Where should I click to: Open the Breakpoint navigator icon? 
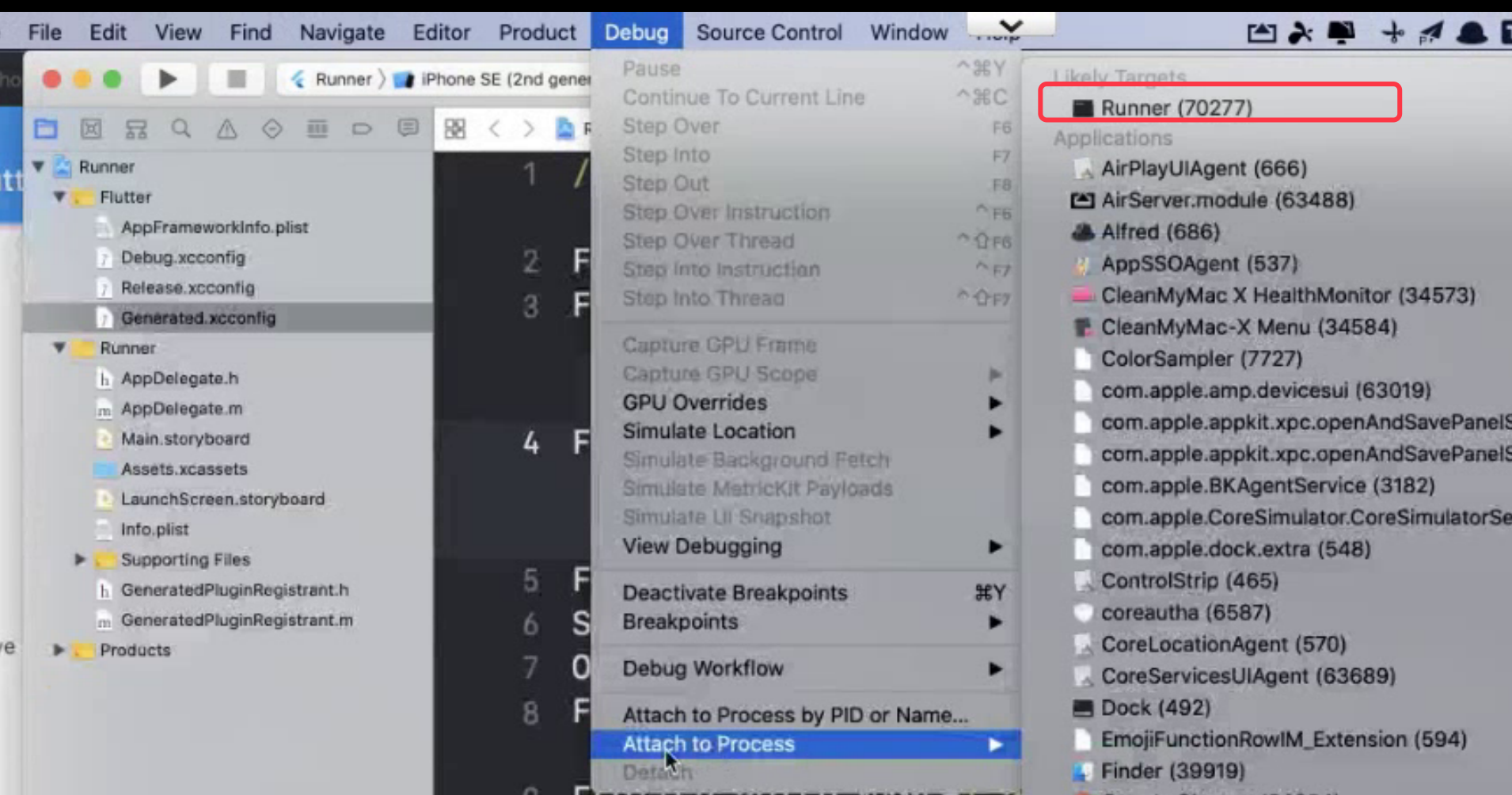click(x=362, y=128)
